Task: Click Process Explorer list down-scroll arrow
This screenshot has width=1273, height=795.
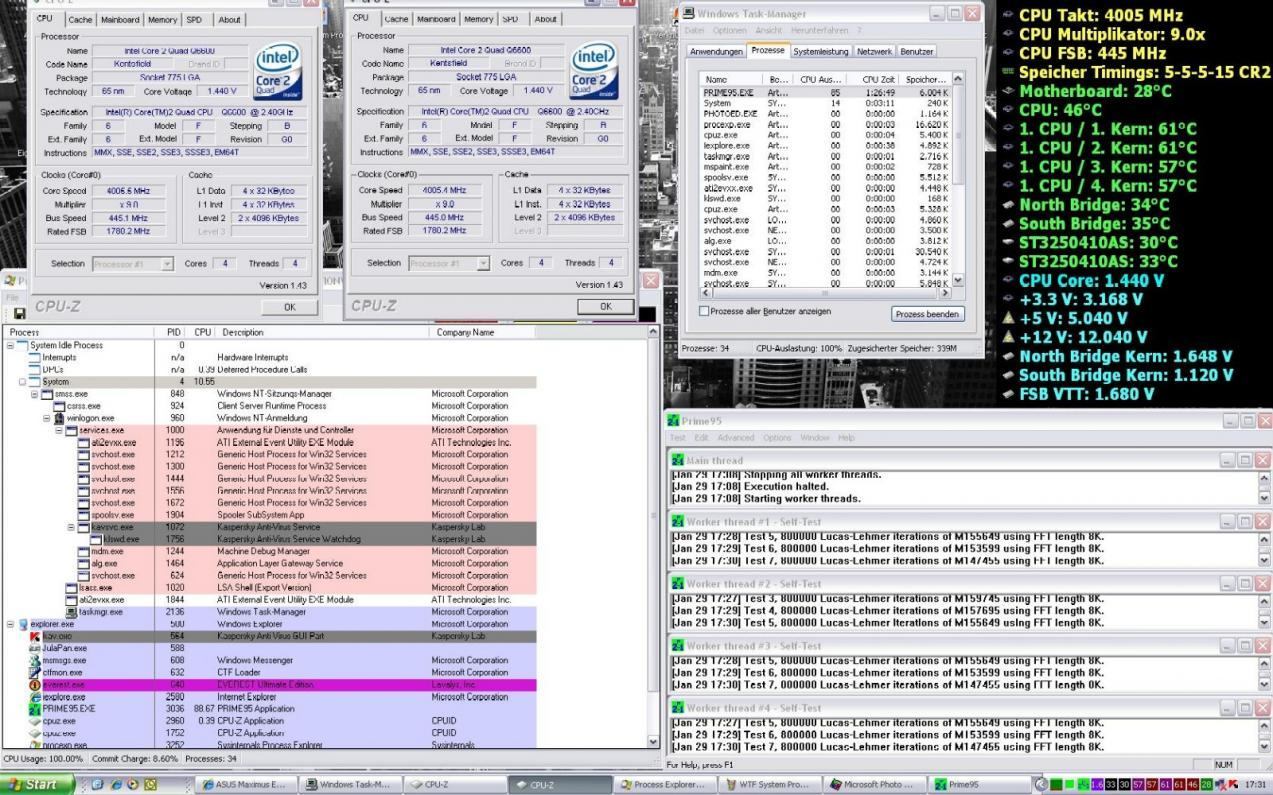Action: point(653,742)
